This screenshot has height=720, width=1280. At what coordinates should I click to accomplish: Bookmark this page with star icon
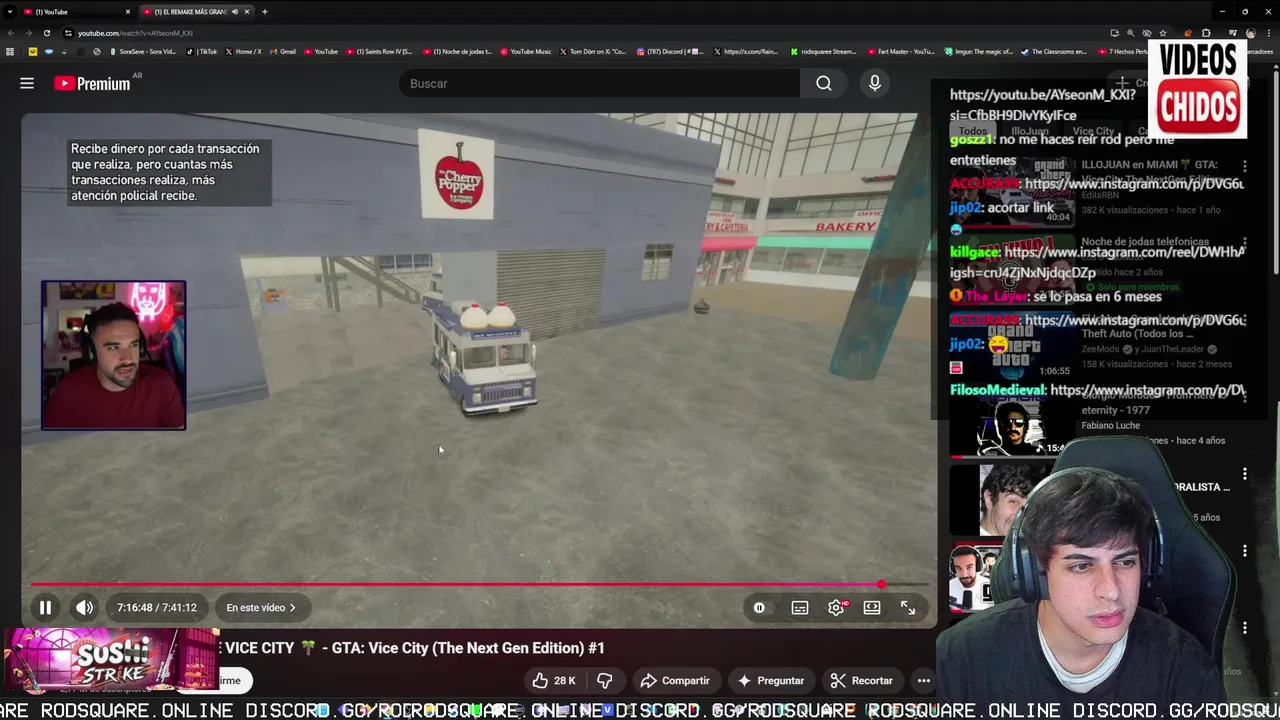1163,33
